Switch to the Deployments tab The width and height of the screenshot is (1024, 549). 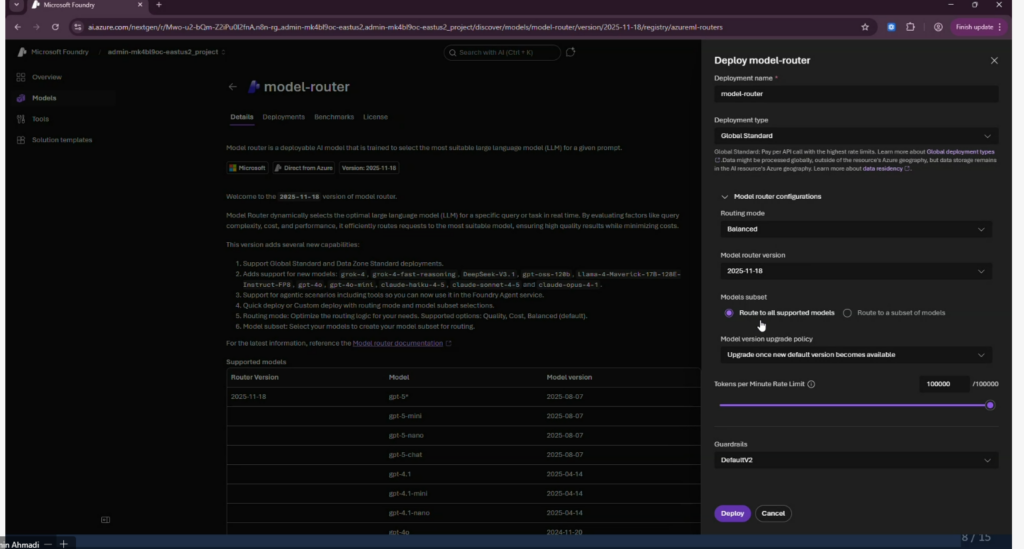coord(283,117)
